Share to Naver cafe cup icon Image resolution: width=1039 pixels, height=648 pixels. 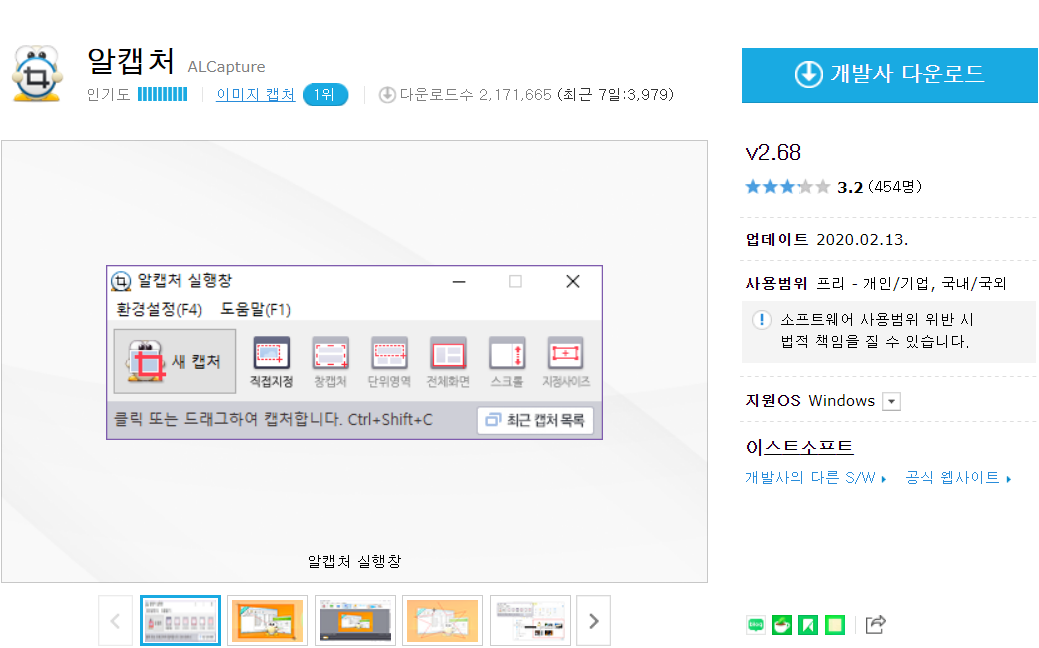[x=782, y=625]
